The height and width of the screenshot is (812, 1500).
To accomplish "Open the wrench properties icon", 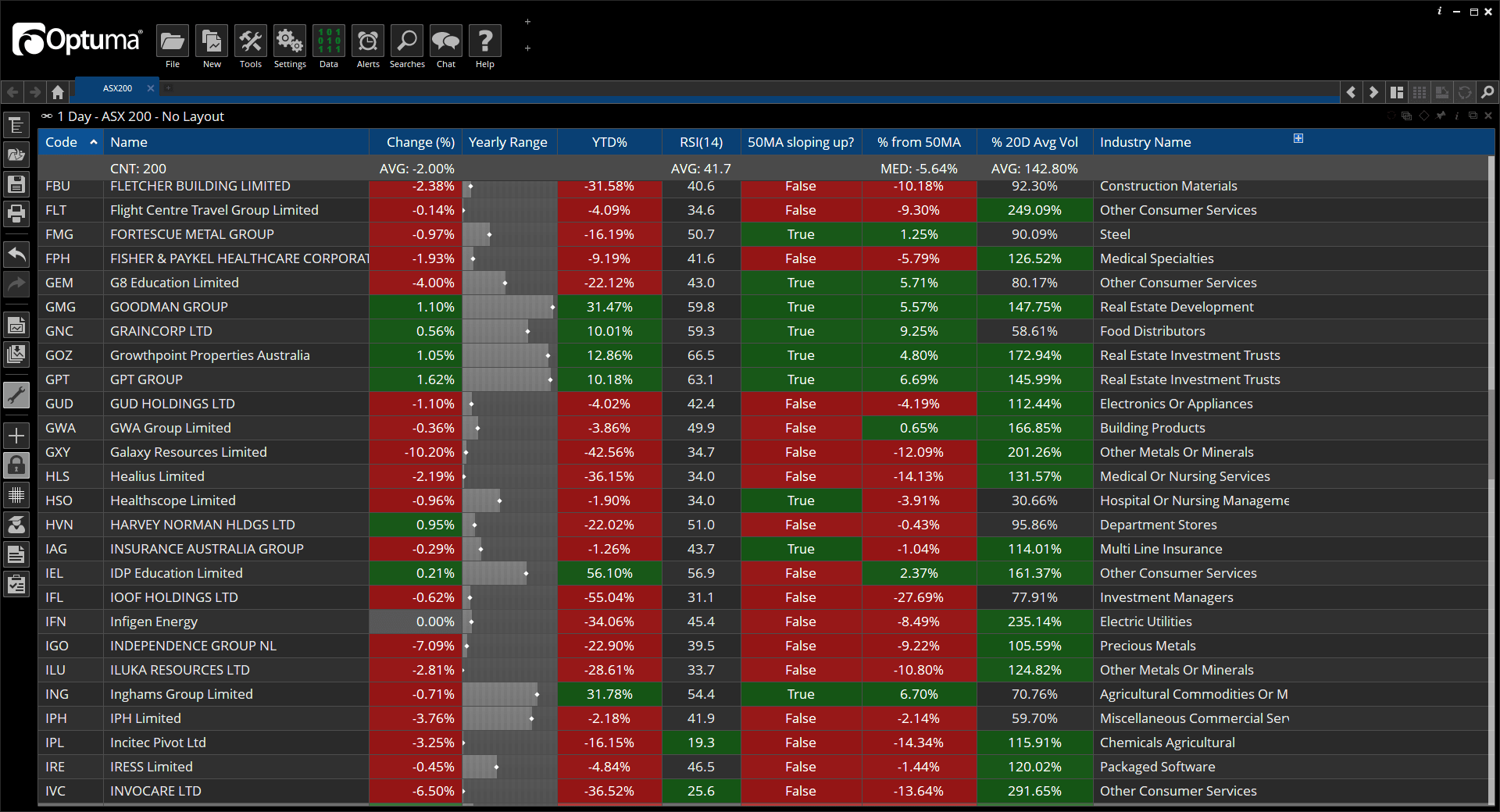I will click(x=16, y=395).
